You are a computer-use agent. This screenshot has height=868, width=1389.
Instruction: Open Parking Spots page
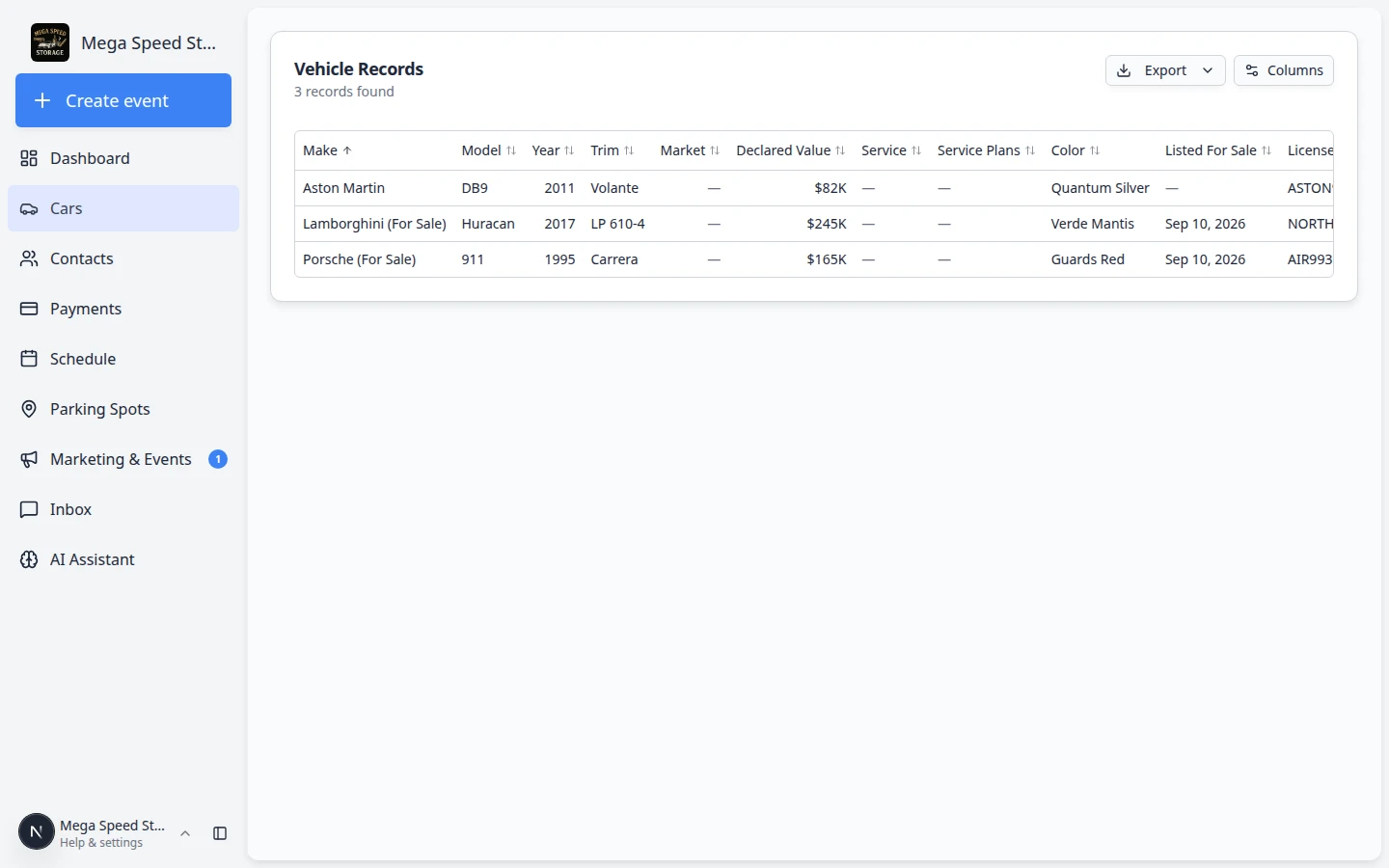coord(123,409)
